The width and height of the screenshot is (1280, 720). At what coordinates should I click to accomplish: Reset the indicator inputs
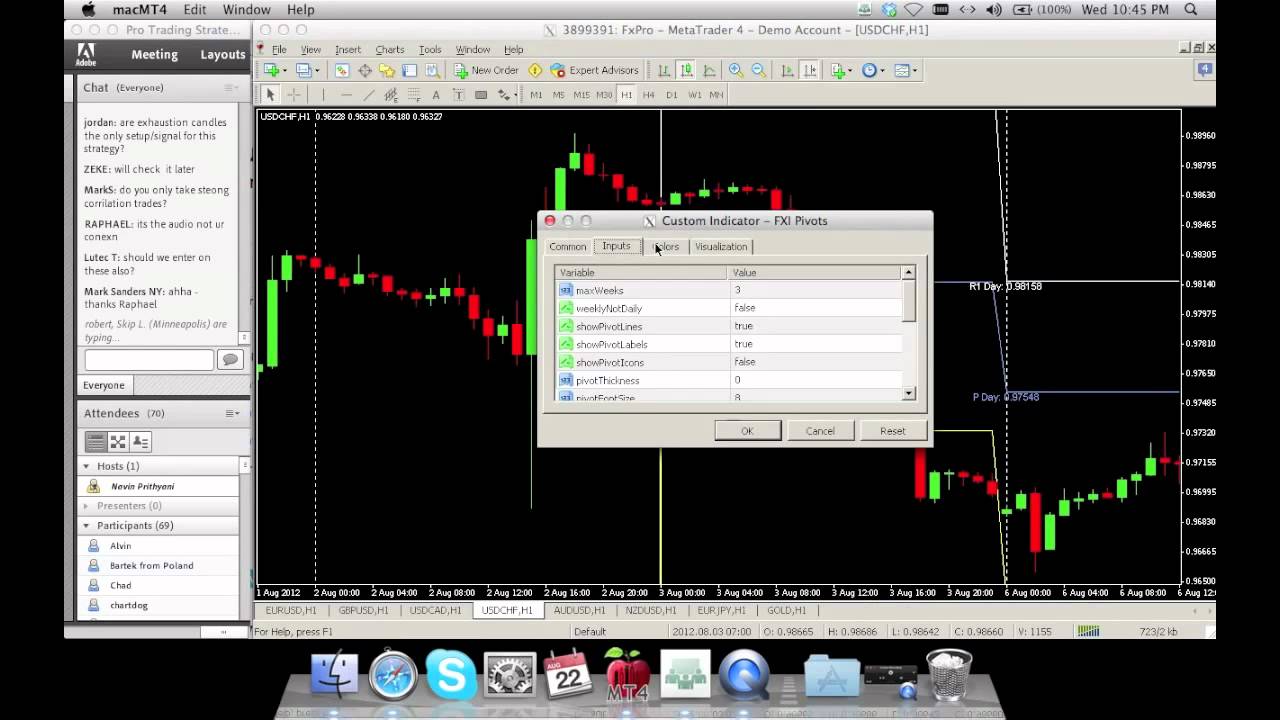(892, 431)
